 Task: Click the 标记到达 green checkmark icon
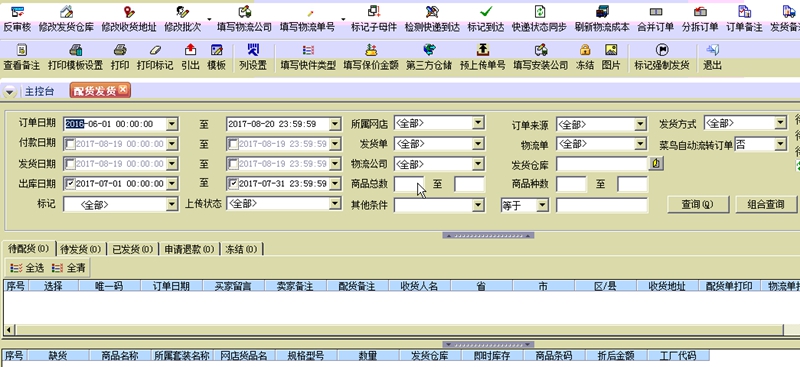(486, 11)
